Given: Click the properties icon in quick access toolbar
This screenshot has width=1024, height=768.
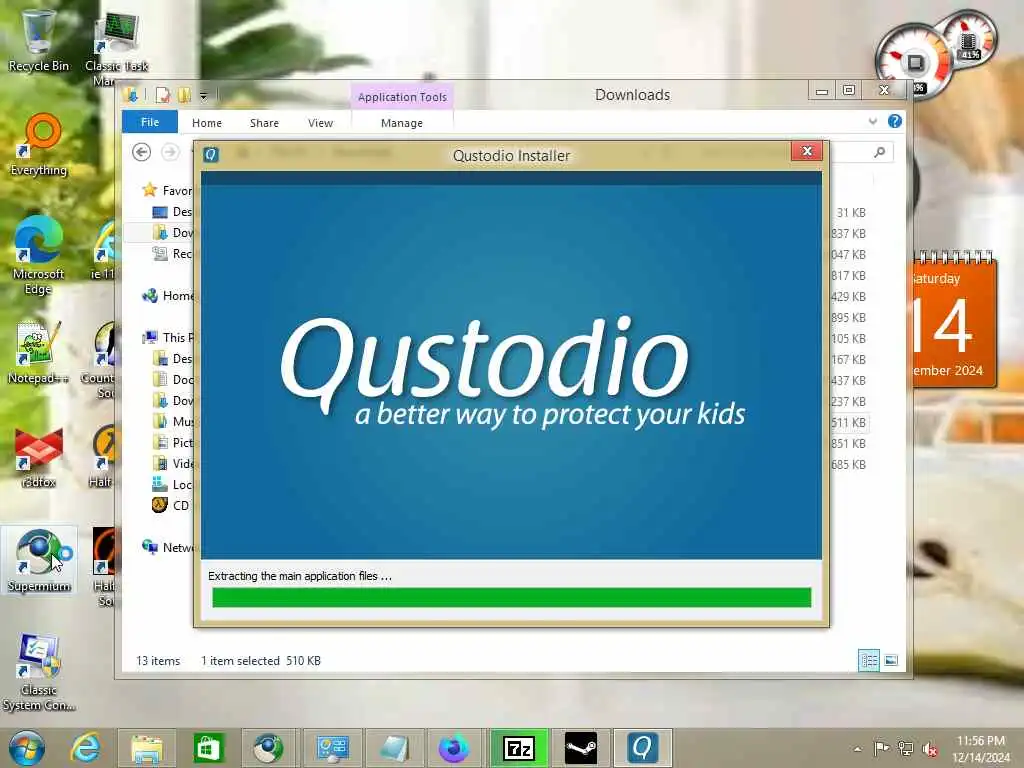Looking at the screenshot, I should point(162,96).
